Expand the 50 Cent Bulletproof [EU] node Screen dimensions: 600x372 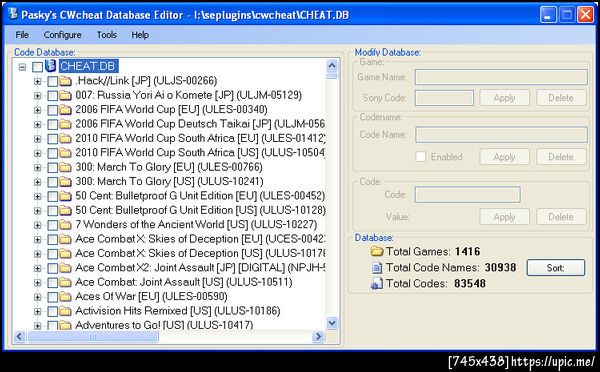click(x=37, y=196)
